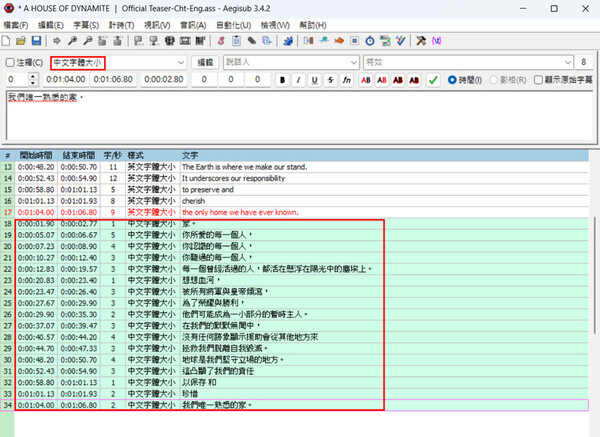600x437 pixels.
Task: Commit line with green checkmark
Action: (x=433, y=79)
